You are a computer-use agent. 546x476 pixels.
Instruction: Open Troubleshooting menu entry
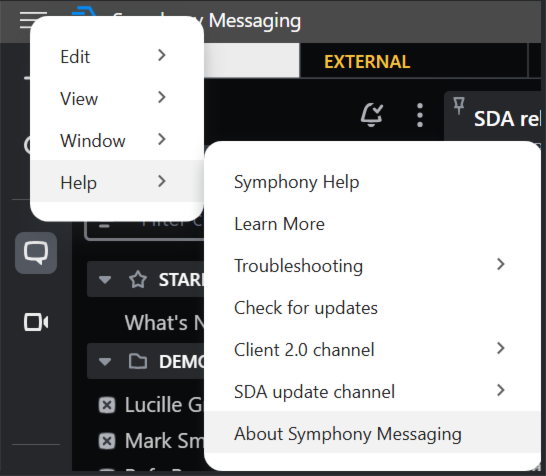tap(373, 266)
